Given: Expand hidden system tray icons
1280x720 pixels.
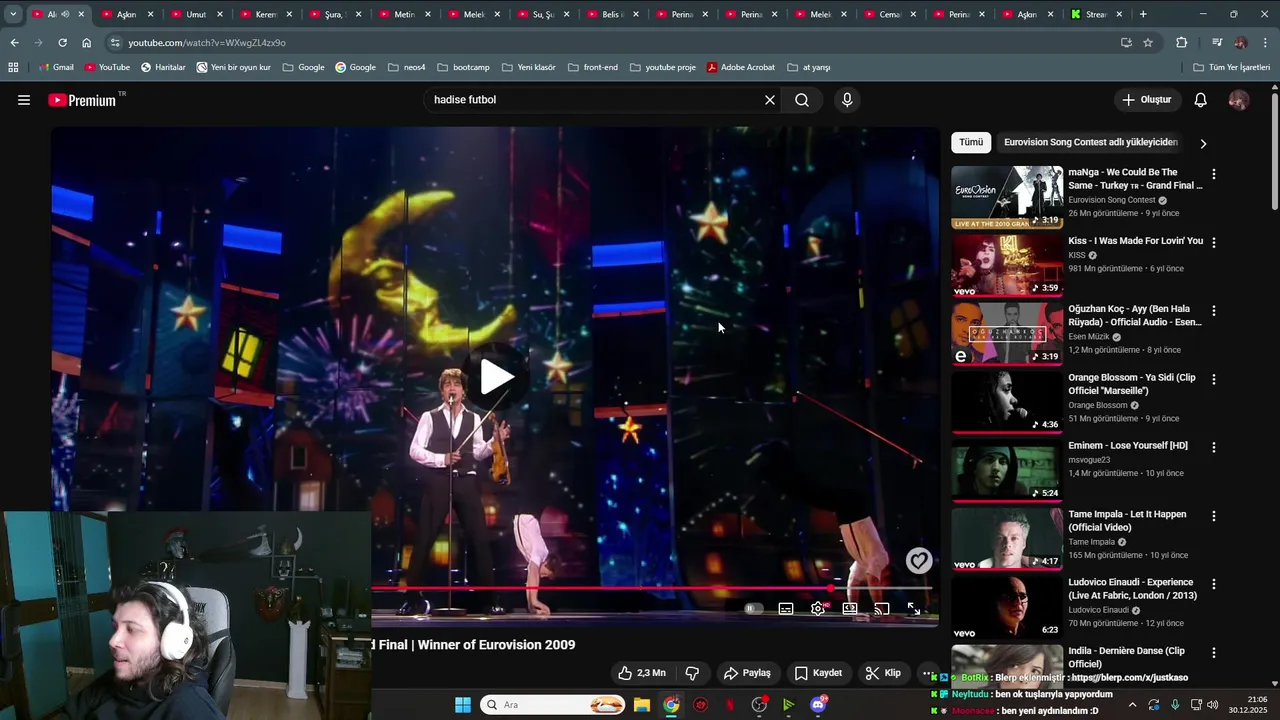Looking at the screenshot, I should (1132, 705).
